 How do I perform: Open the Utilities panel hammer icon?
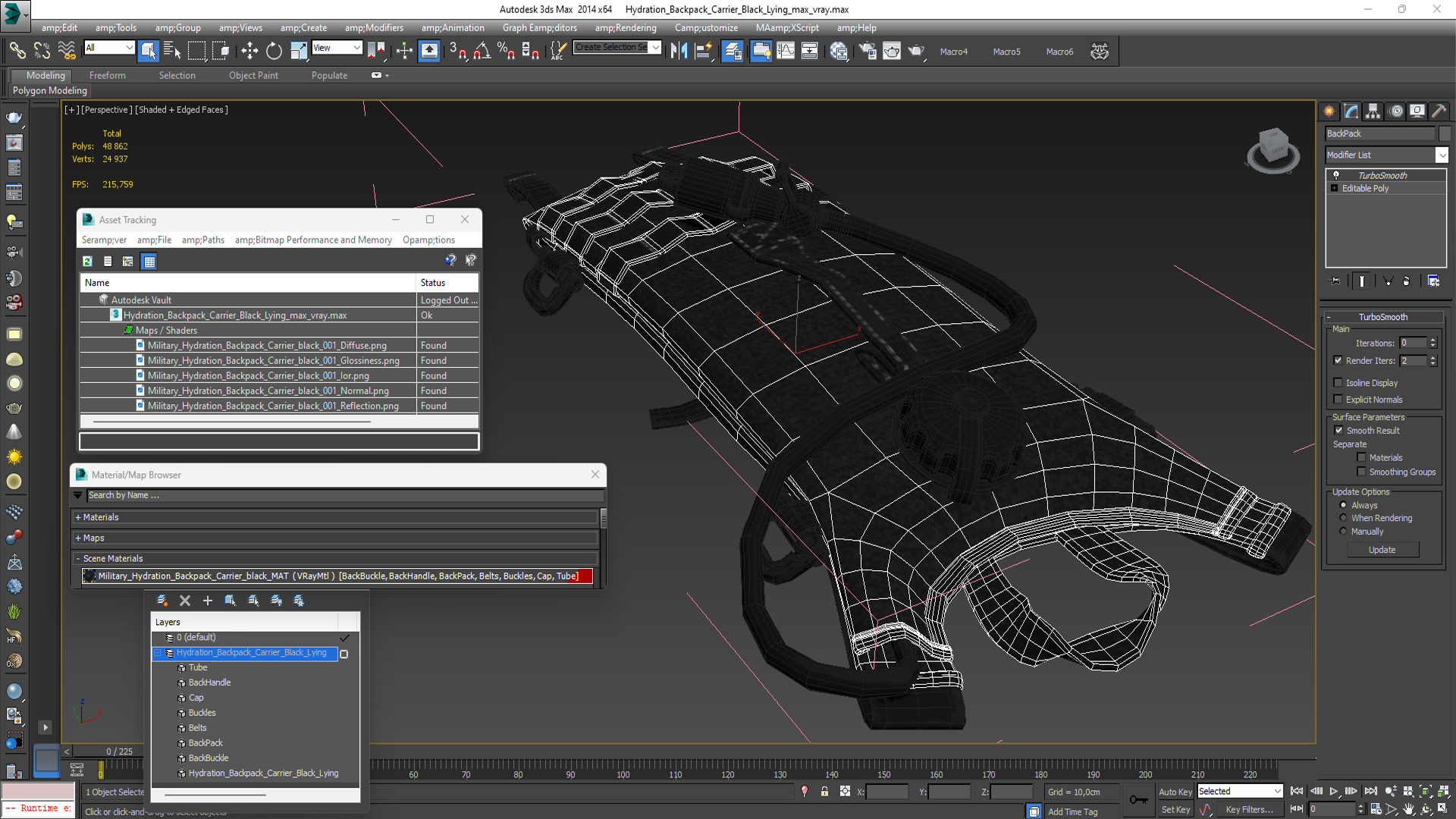pos(1439,111)
